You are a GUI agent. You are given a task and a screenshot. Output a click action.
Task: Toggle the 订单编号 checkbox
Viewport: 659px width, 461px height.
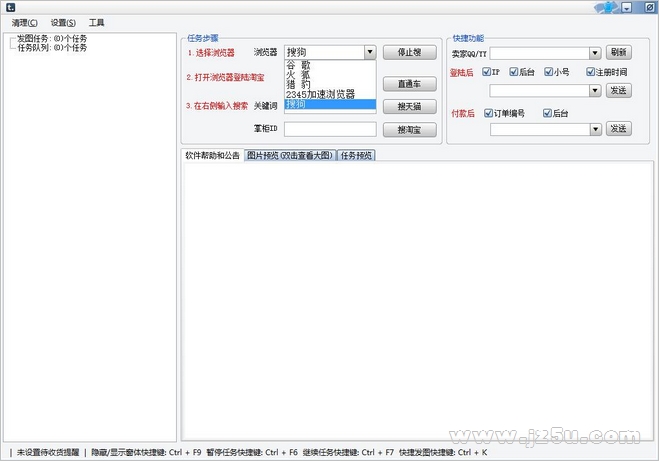coord(489,113)
